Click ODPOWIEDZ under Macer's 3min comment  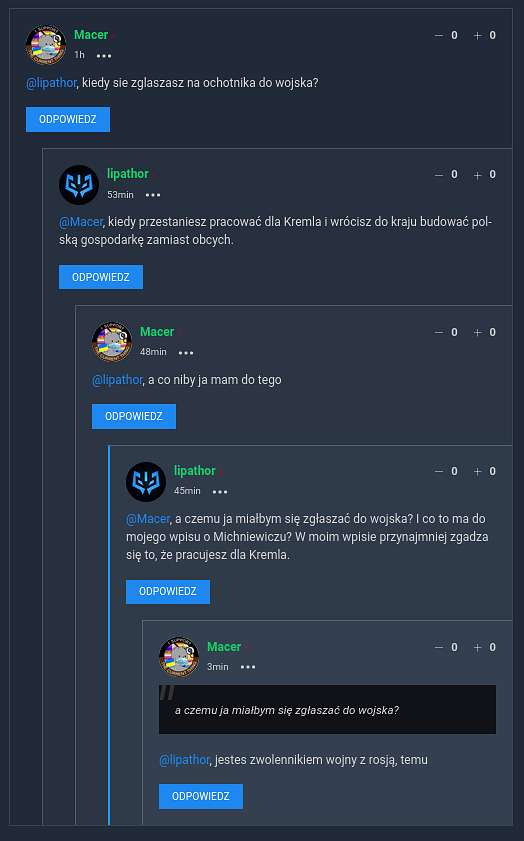pyautogui.click(x=201, y=796)
